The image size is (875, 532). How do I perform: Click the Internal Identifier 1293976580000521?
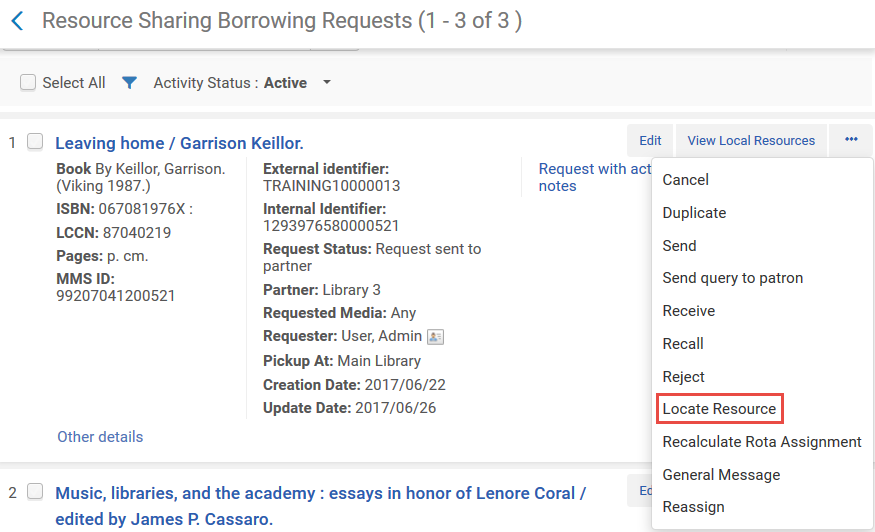[x=331, y=226]
